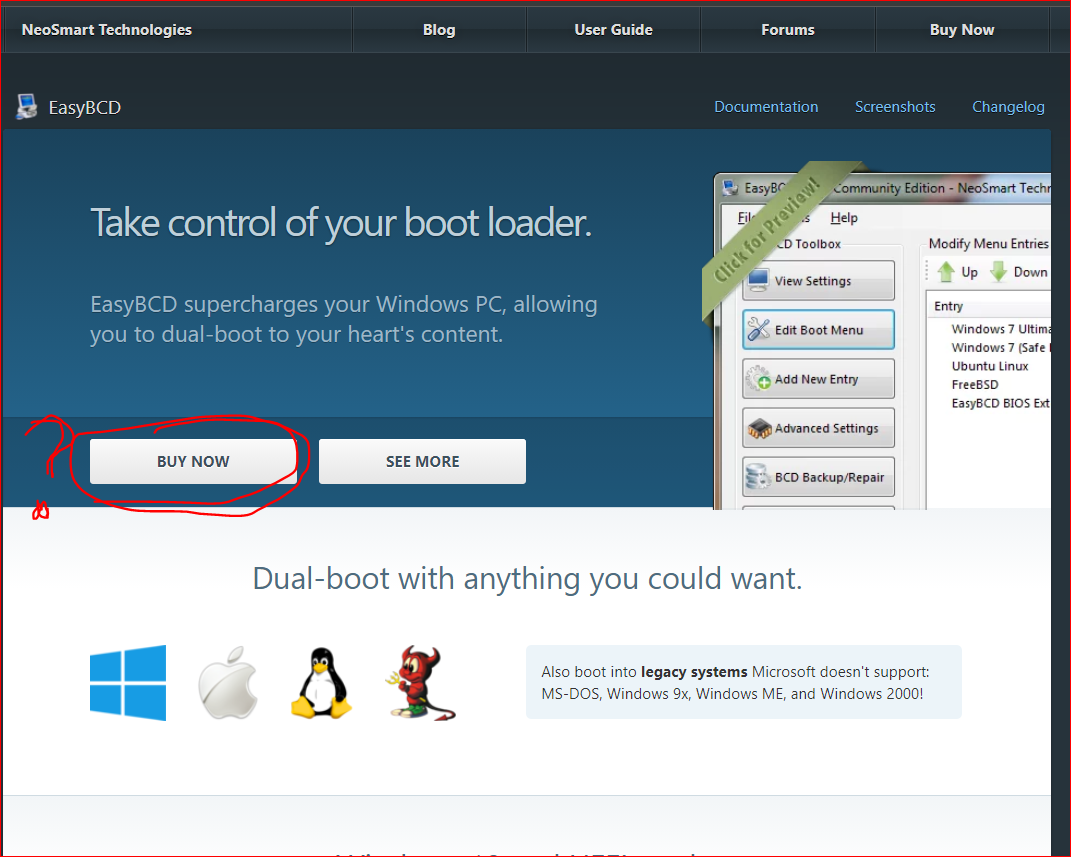The width and height of the screenshot is (1071, 857).
Task: Click the Advanced Settings chip icon
Action: point(759,428)
